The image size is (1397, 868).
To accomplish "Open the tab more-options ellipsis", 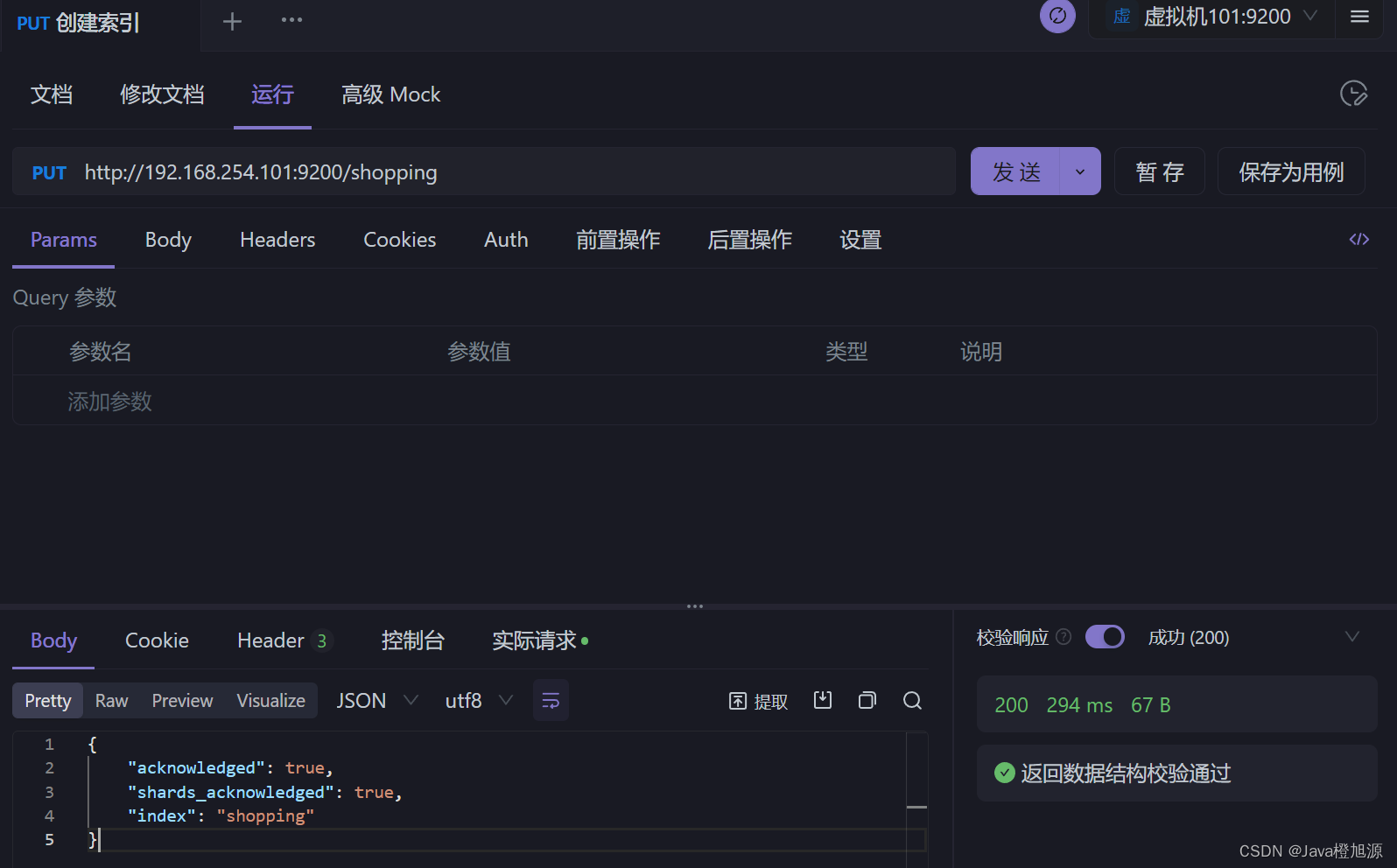I will pos(291,20).
